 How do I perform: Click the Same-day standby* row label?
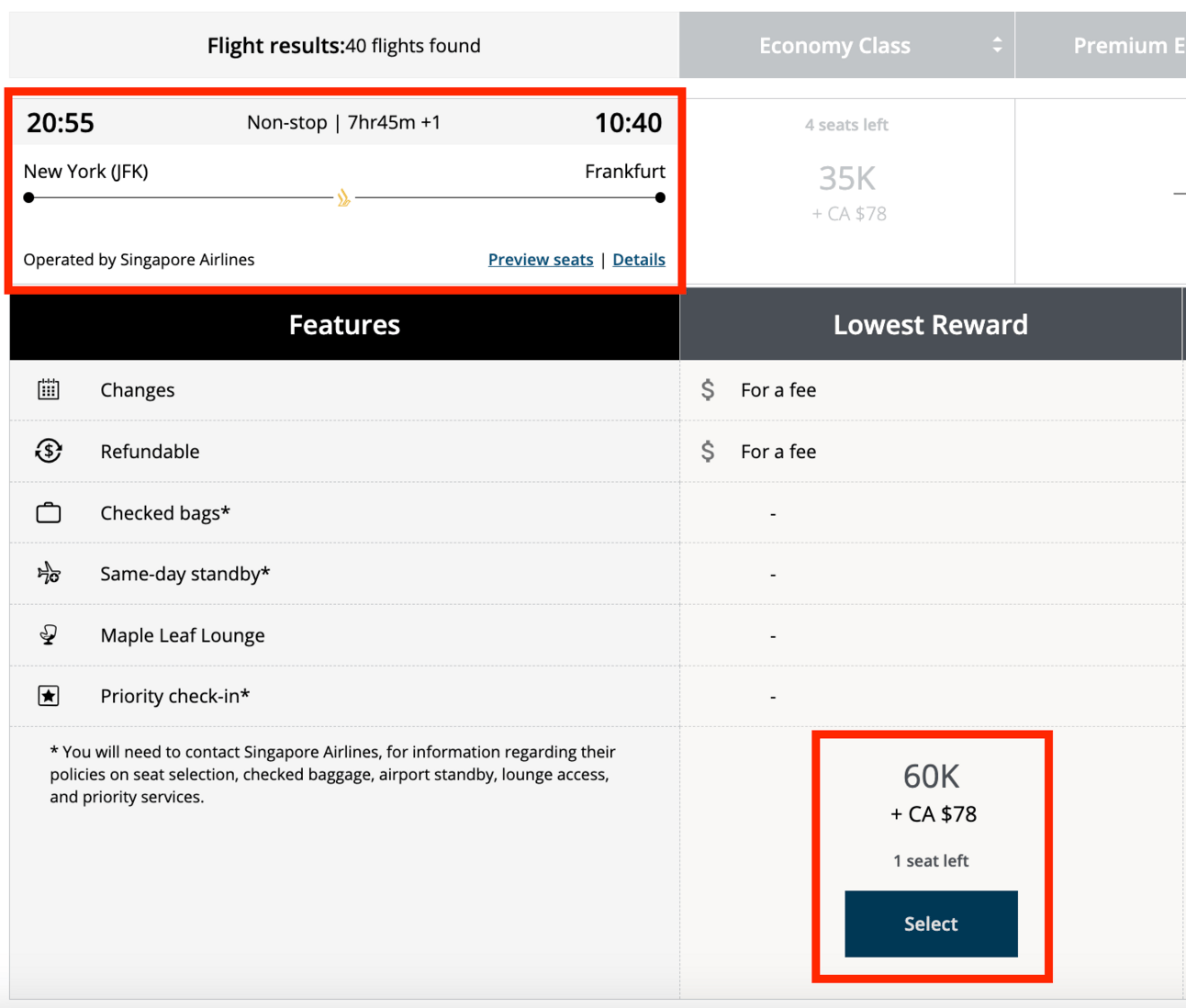click(185, 574)
